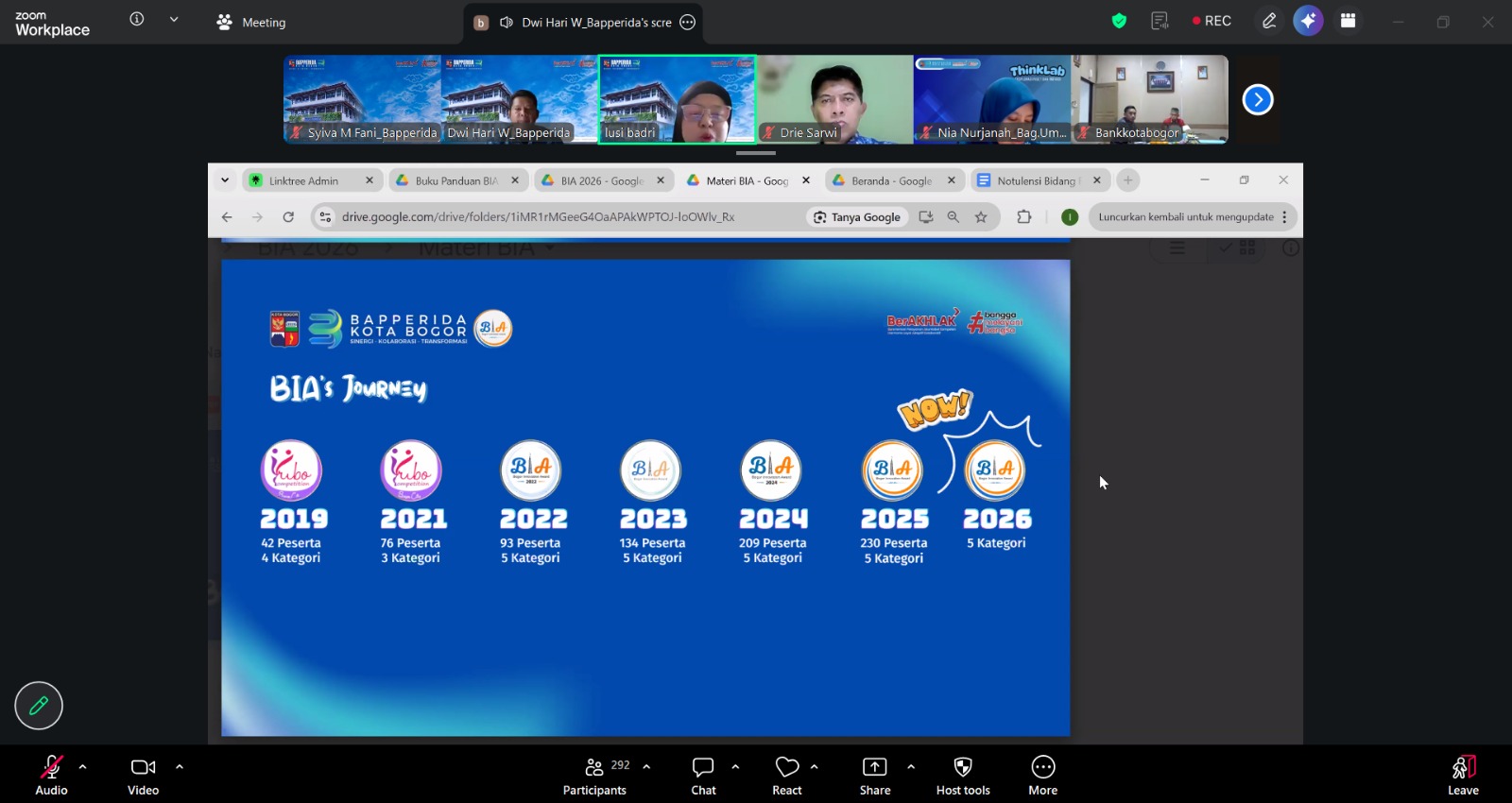Expand Audio options arrow

point(83,766)
